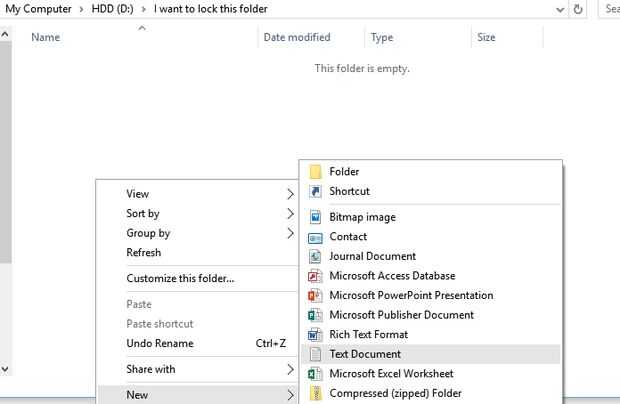
Task: Click the refresh button beside address bar
Action: click(x=580, y=9)
